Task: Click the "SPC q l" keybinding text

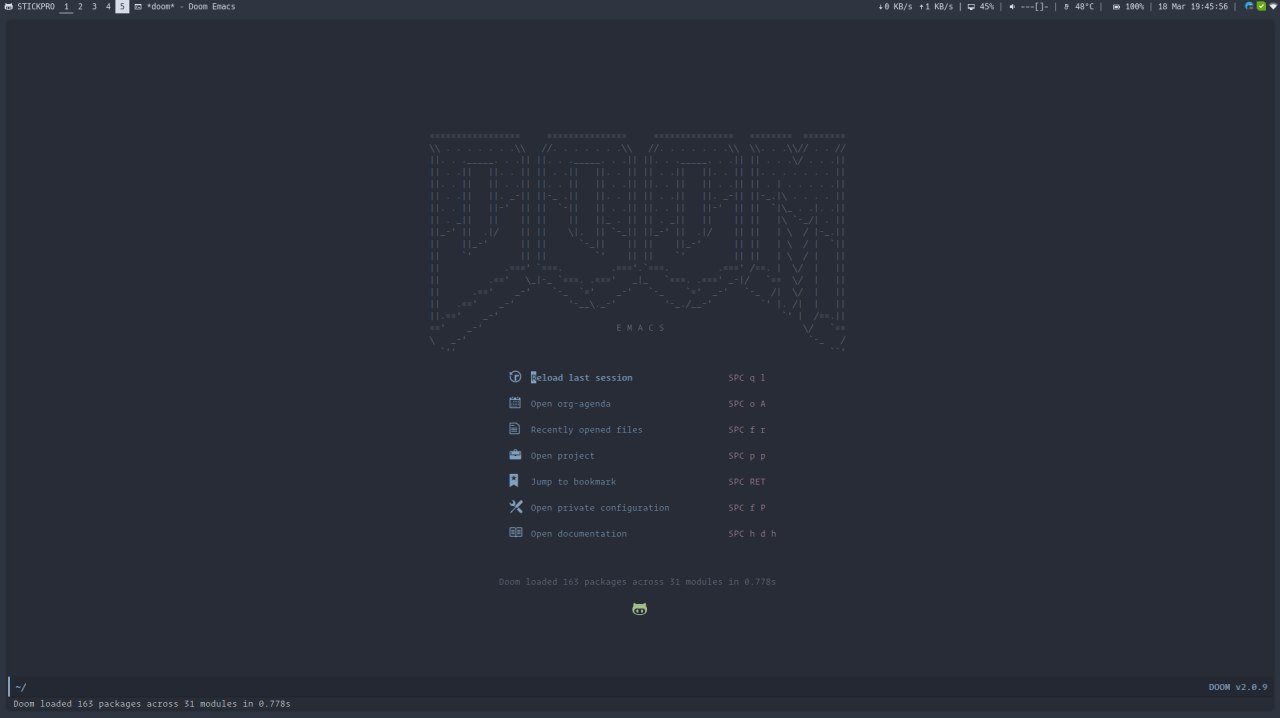Action: pyautogui.click(x=747, y=378)
